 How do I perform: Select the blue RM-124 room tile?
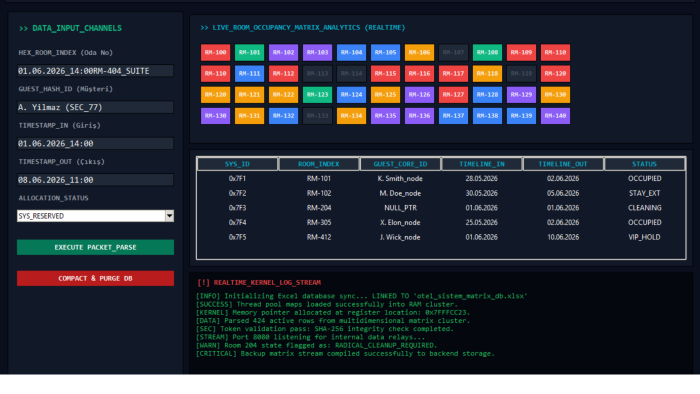351,95
